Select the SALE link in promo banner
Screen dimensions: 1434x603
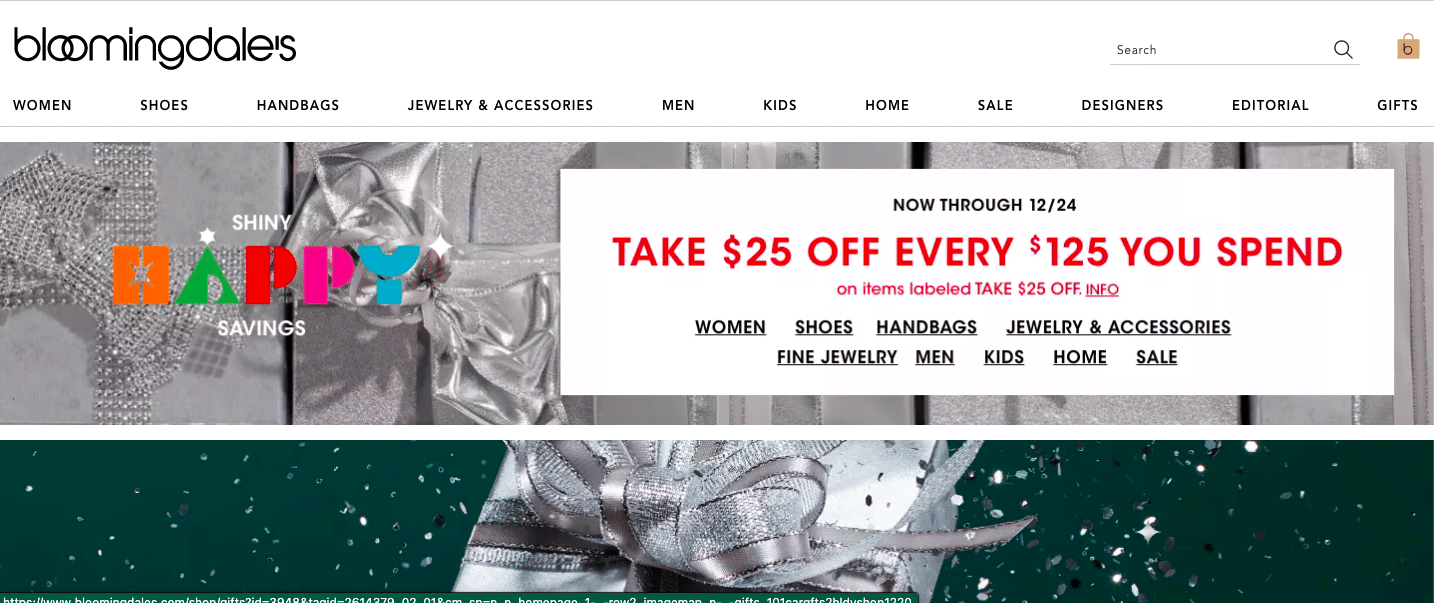tap(1156, 357)
